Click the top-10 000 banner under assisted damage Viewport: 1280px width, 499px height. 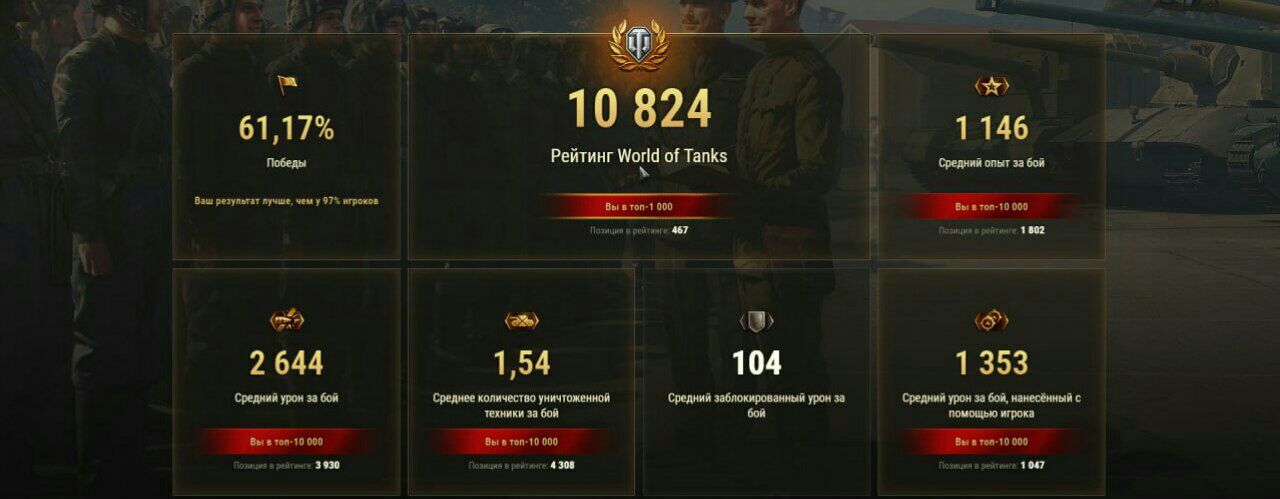pos(991,441)
